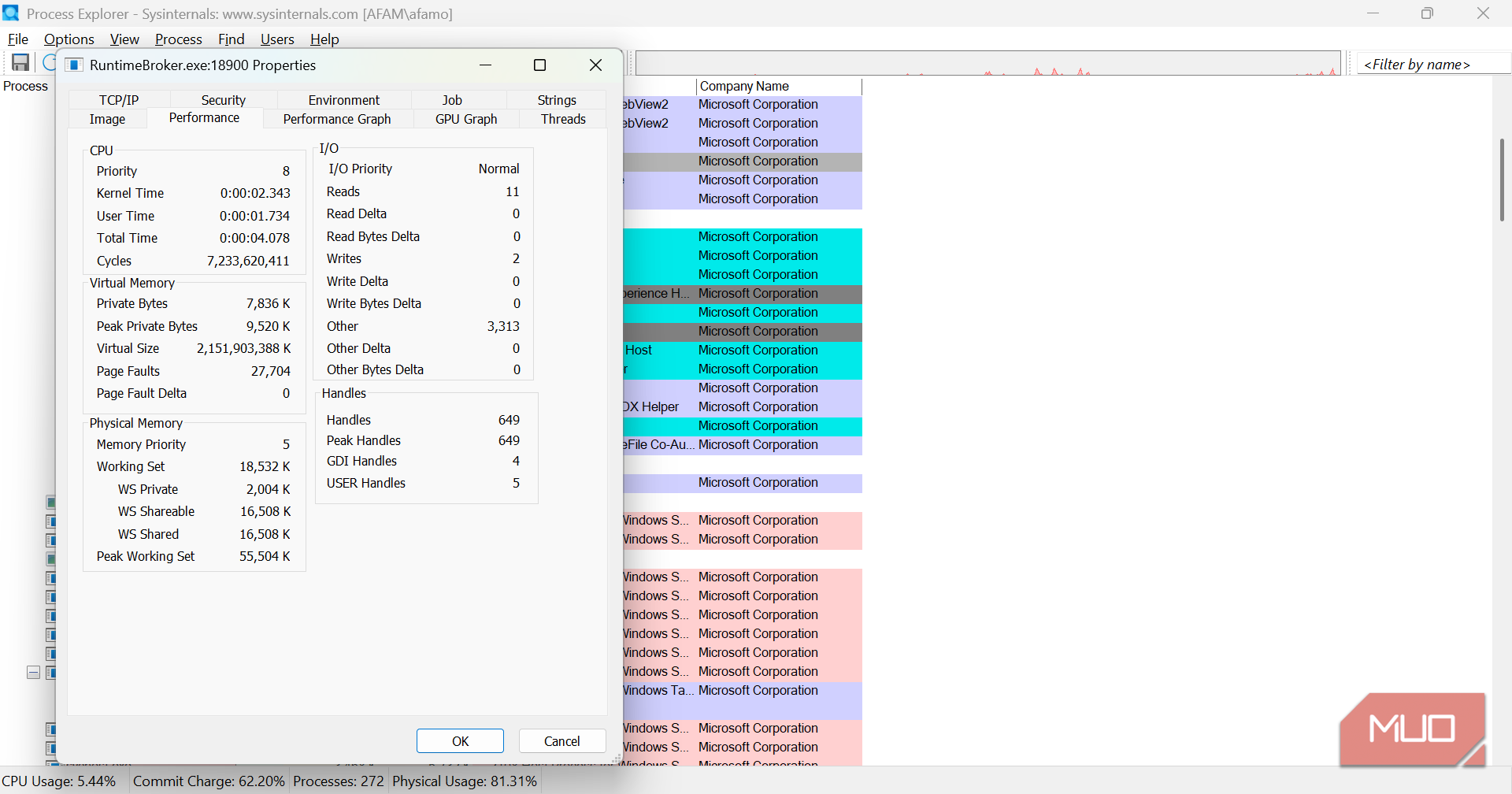Close the RuntimeBroker Properties dialog

(596, 65)
